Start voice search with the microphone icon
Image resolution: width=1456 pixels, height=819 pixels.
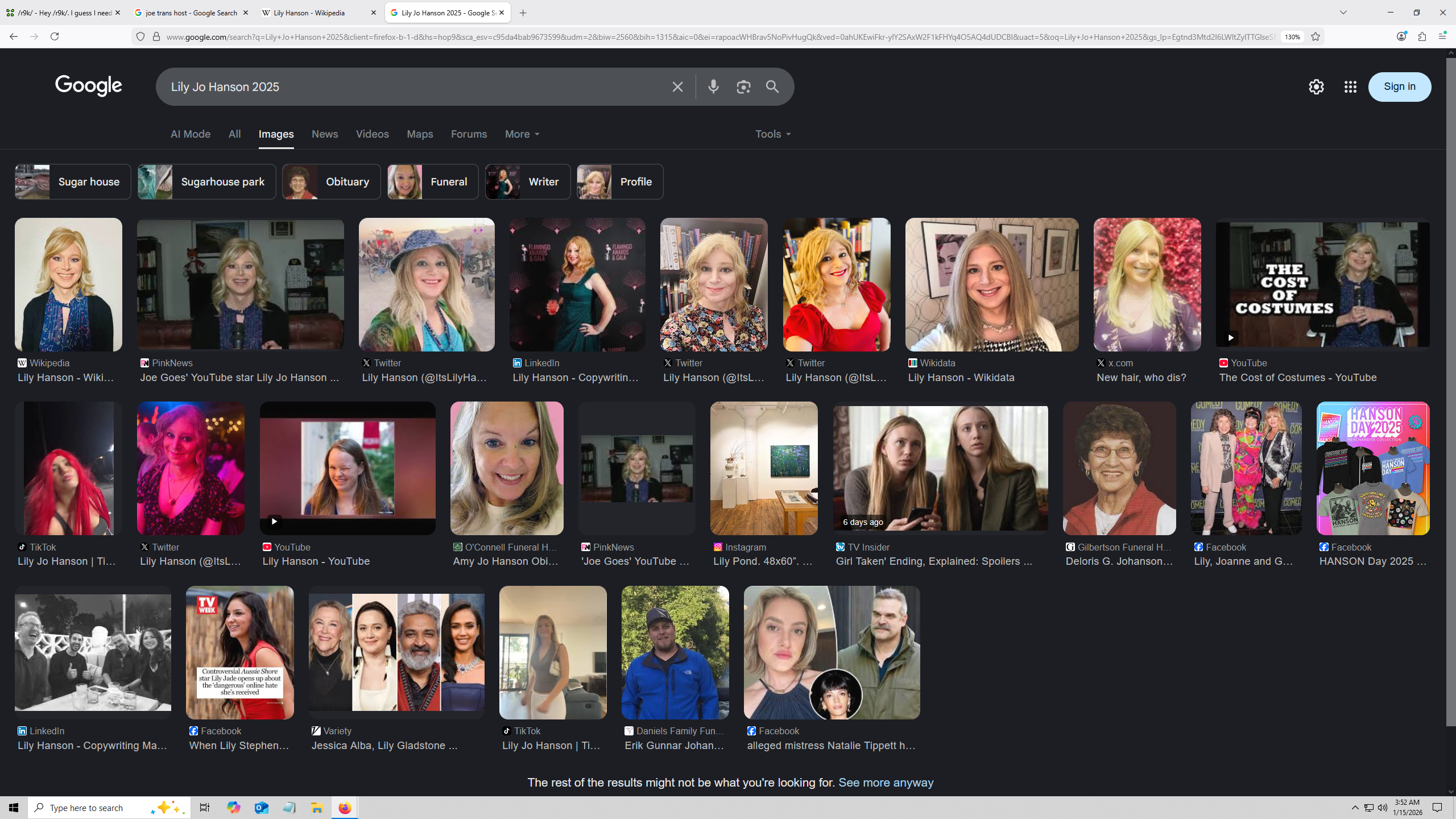pyautogui.click(x=713, y=87)
